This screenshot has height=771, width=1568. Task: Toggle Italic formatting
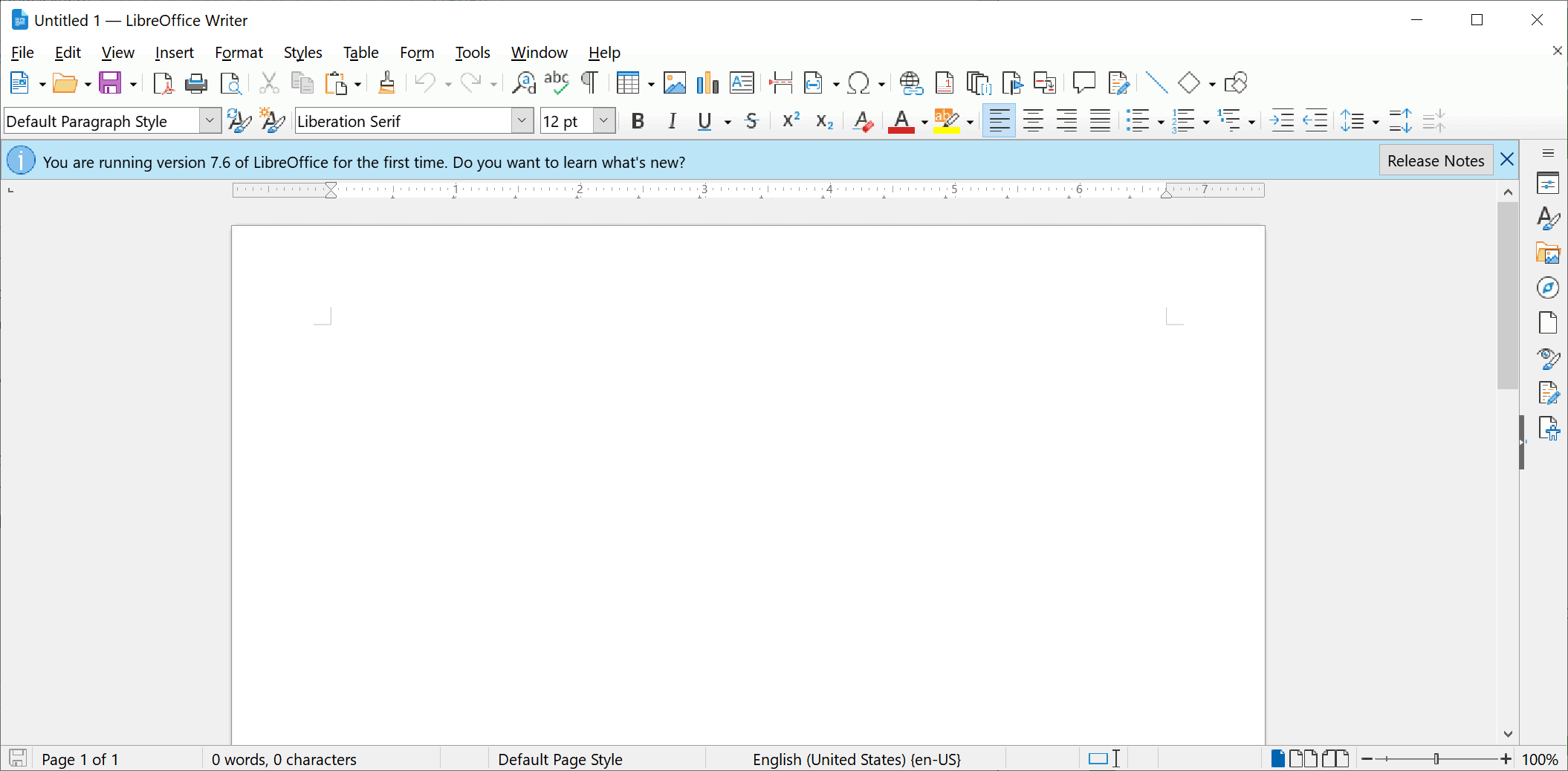click(672, 121)
